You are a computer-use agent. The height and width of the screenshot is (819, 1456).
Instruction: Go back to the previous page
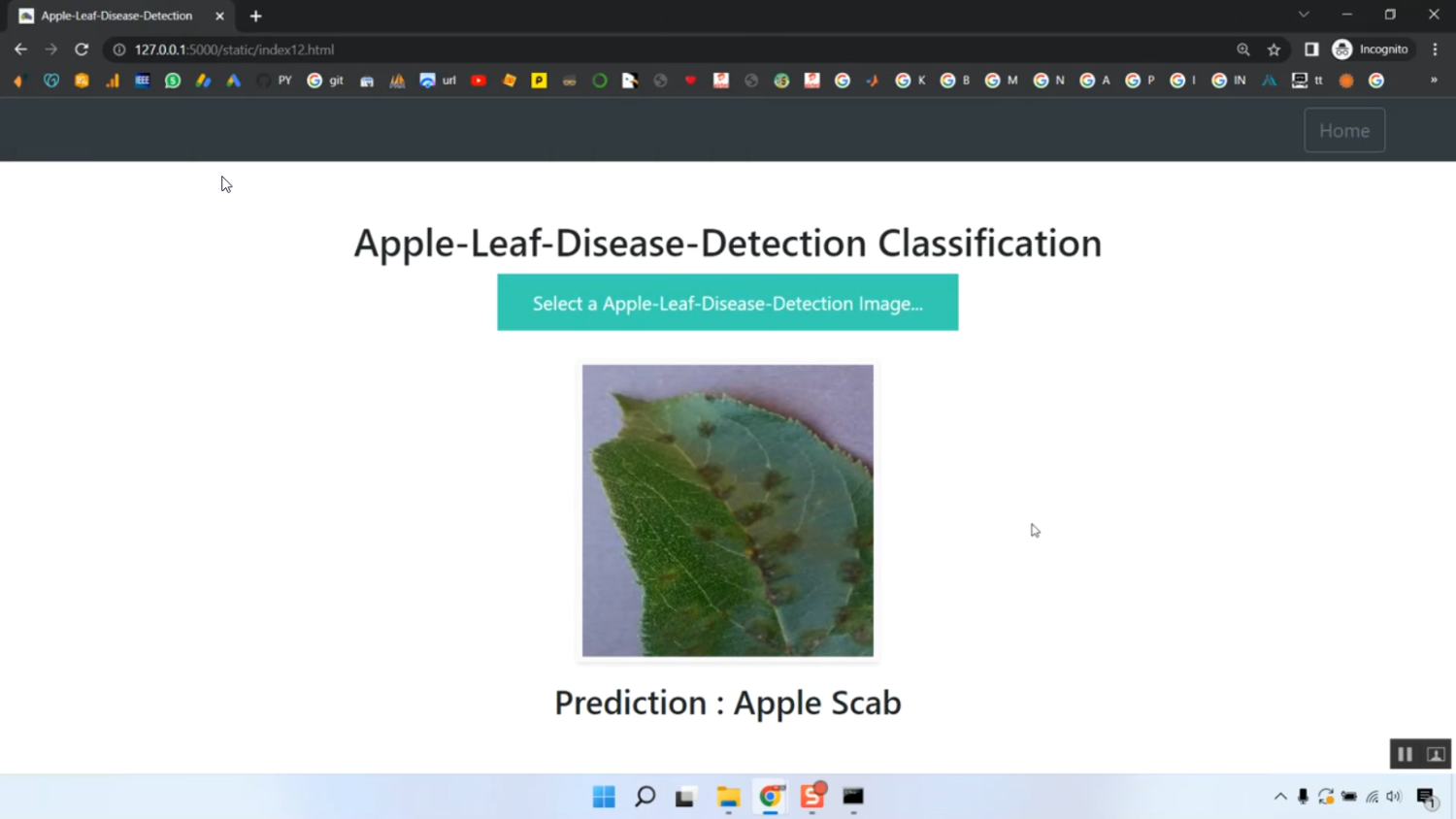coord(20,49)
